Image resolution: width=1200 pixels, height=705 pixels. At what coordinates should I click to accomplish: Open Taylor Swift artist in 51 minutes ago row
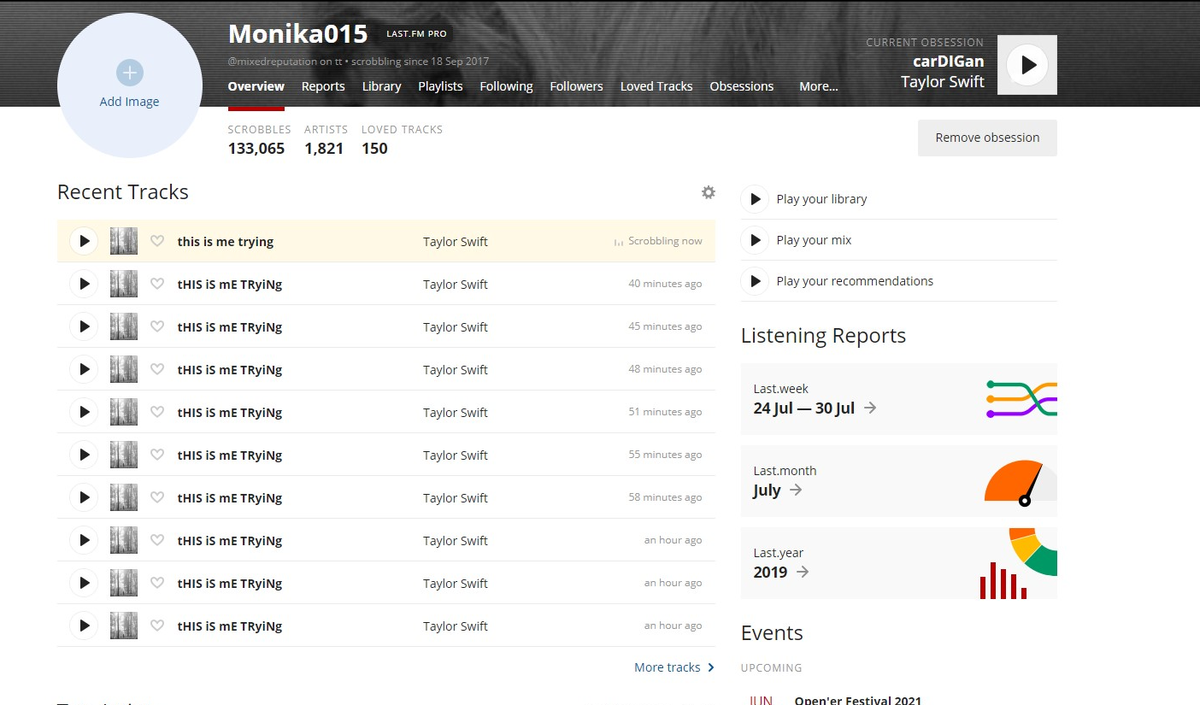click(455, 412)
